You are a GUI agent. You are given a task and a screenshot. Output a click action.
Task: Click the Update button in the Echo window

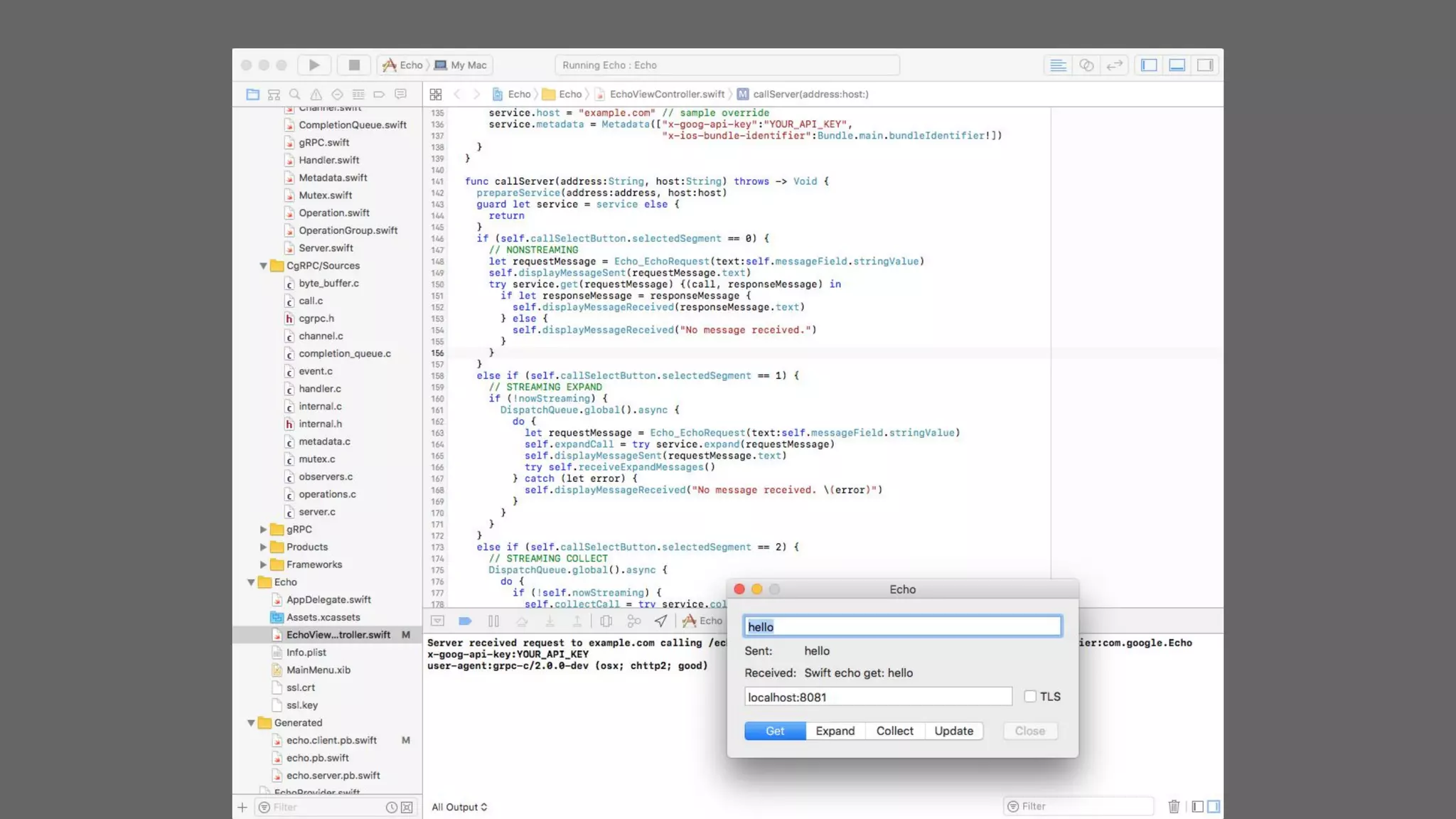tap(953, 731)
